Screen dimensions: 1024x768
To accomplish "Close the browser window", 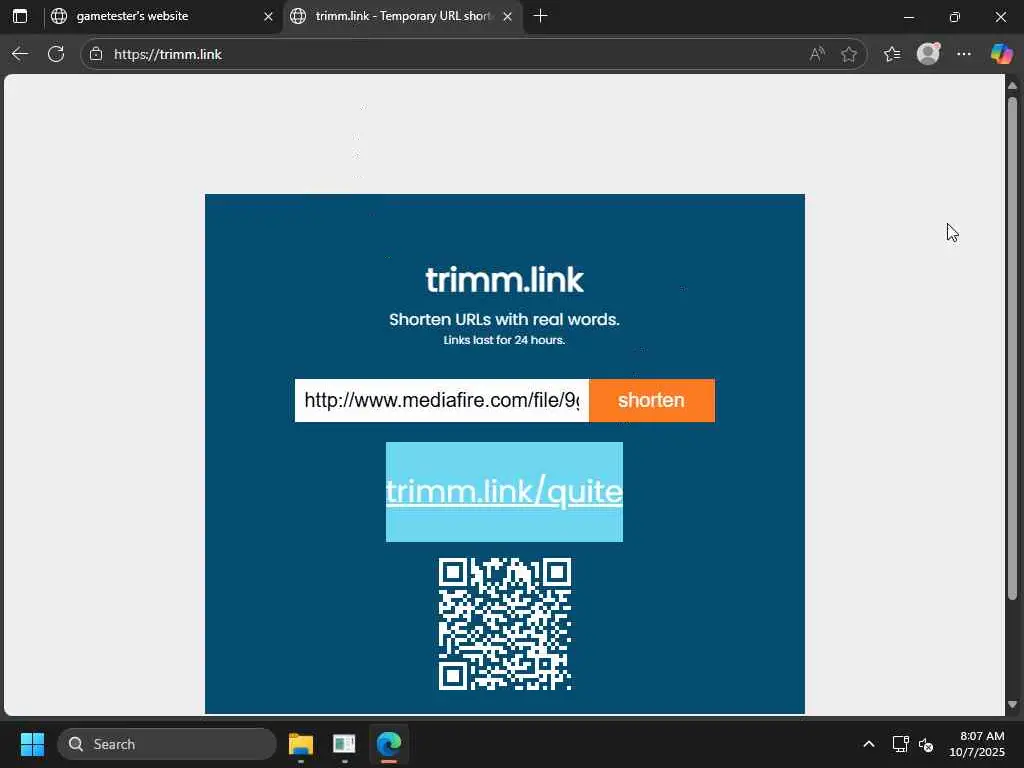I will (x=1000, y=16).
